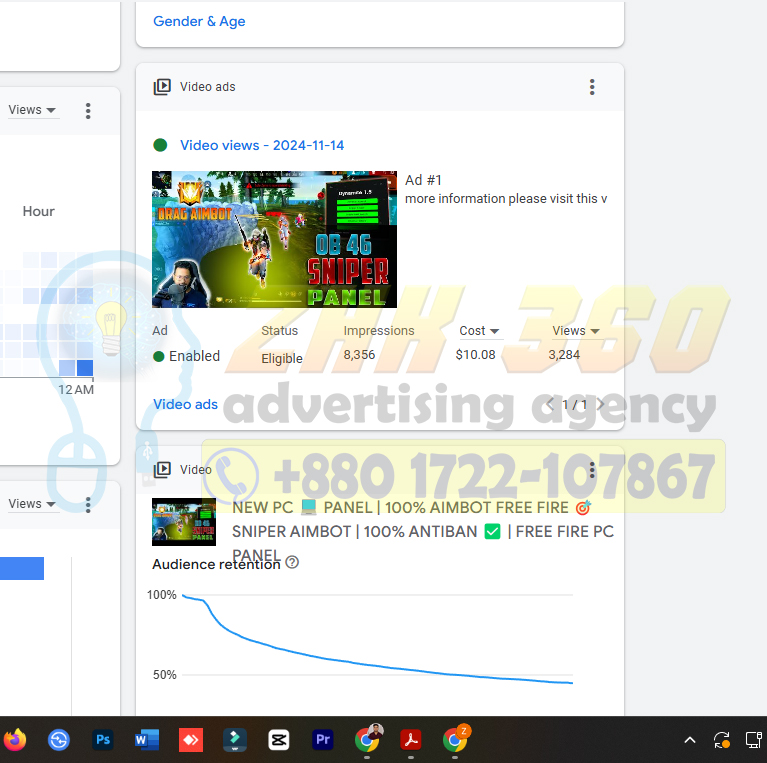Click the Ad #1 label
The height and width of the screenshot is (763, 767).
tap(423, 180)
